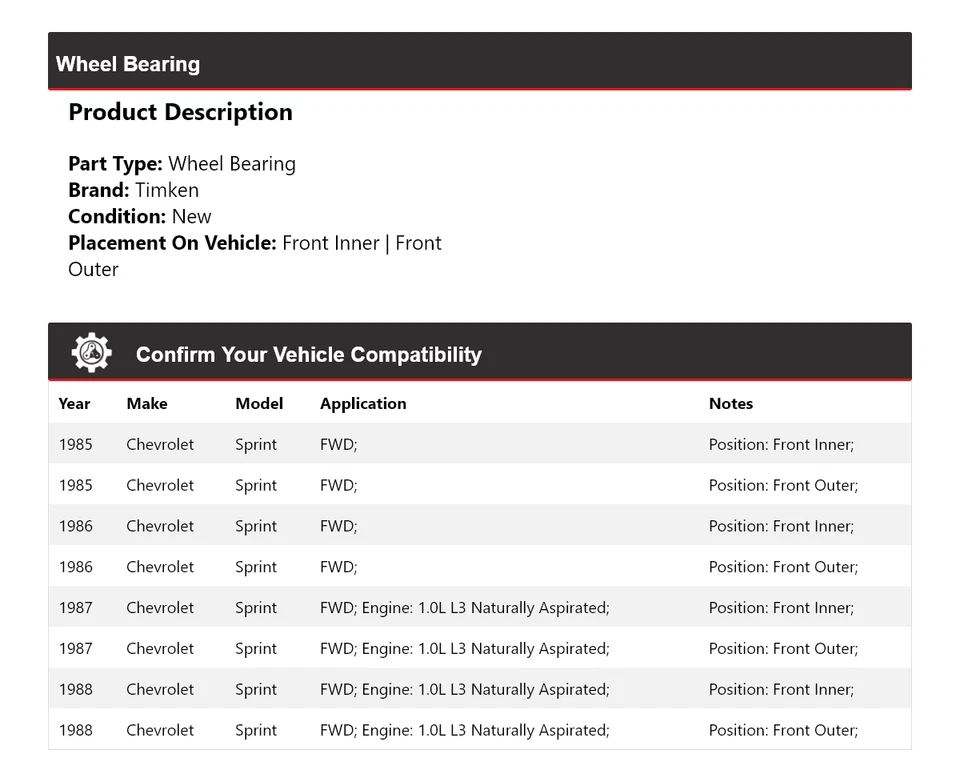
Task: Click the gear compatibility icon
Action: [x=91, y=353]
